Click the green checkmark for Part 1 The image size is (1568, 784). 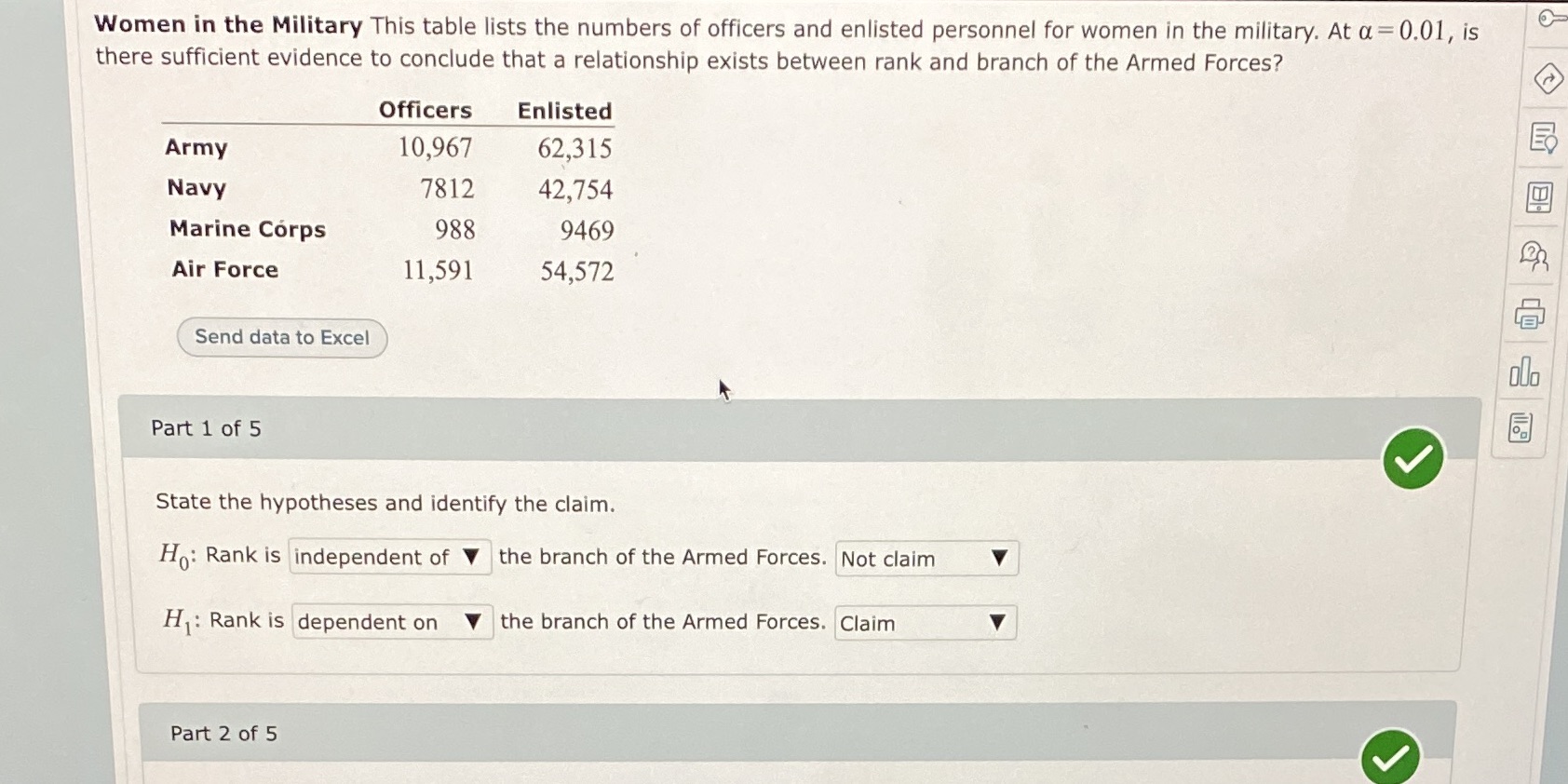click(x=1412, y=457)
